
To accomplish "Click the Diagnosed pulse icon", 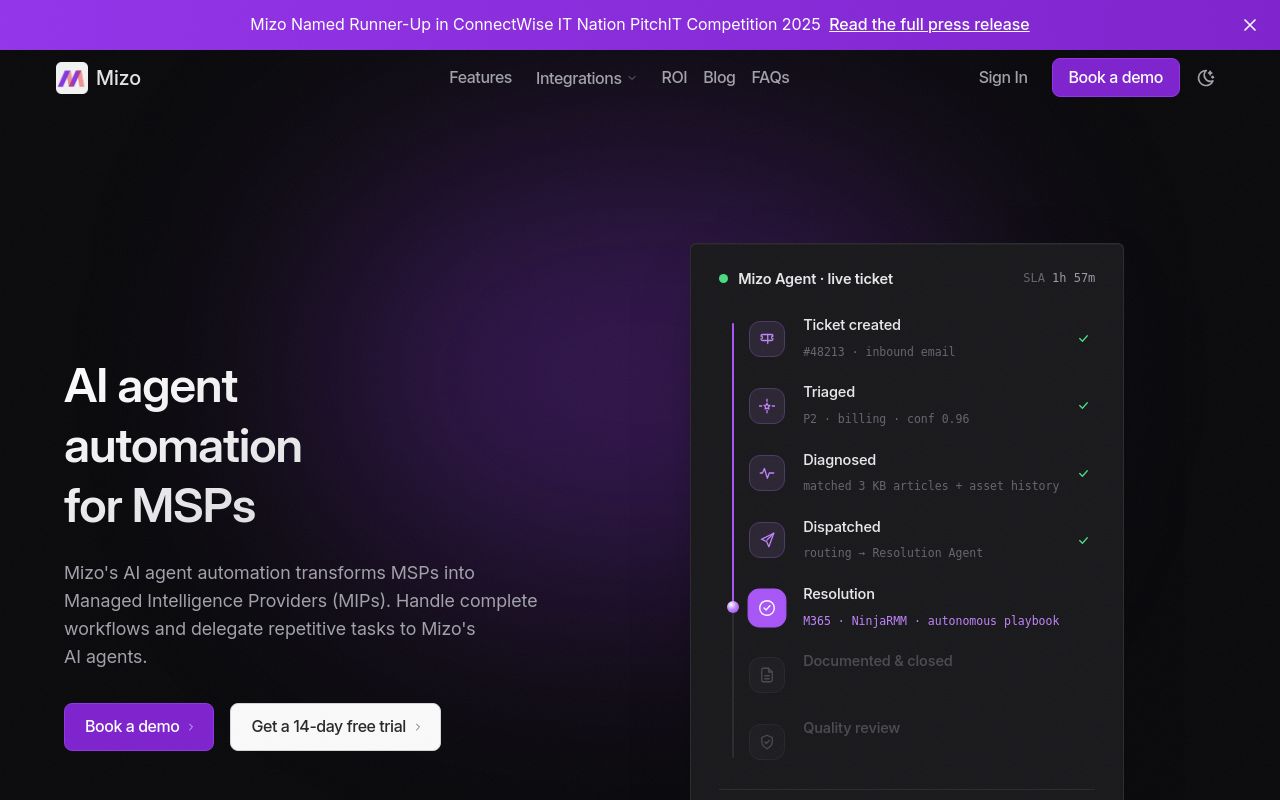I will [x=767, y=473].
